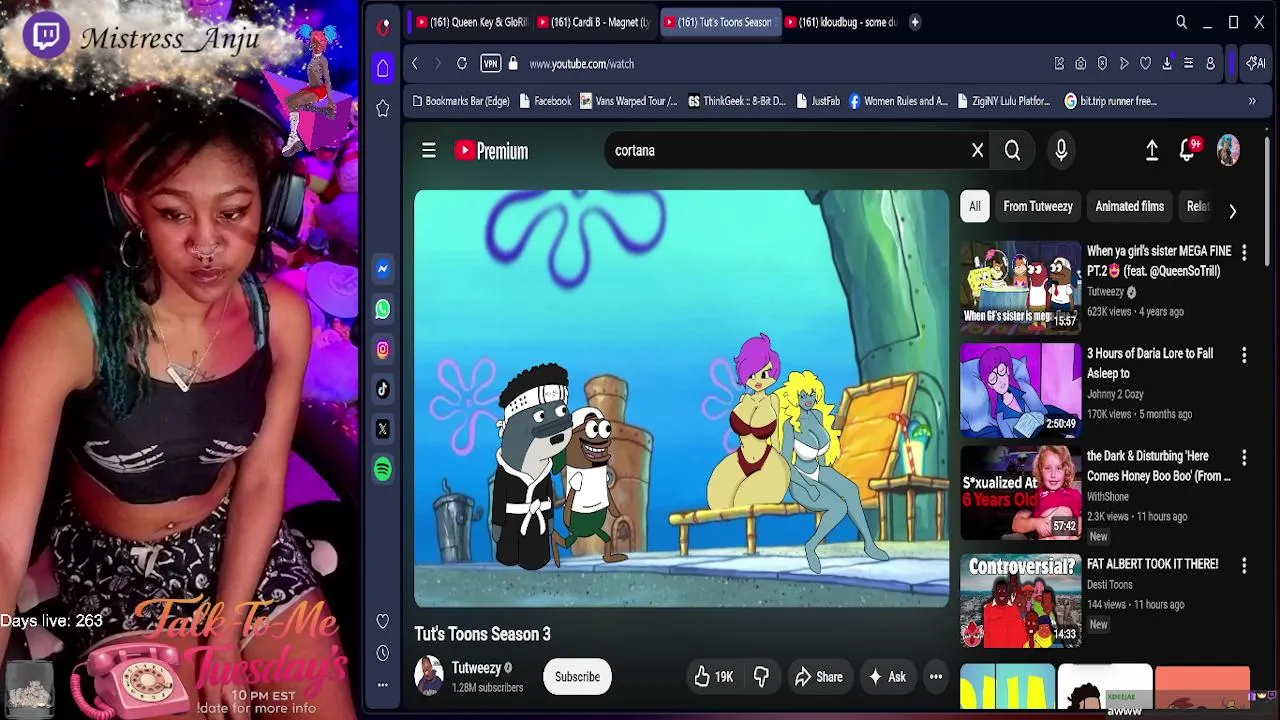Search tabs with the top magnifier icon
Screen dimensions: 1280x720
(x=1181, y=22)
